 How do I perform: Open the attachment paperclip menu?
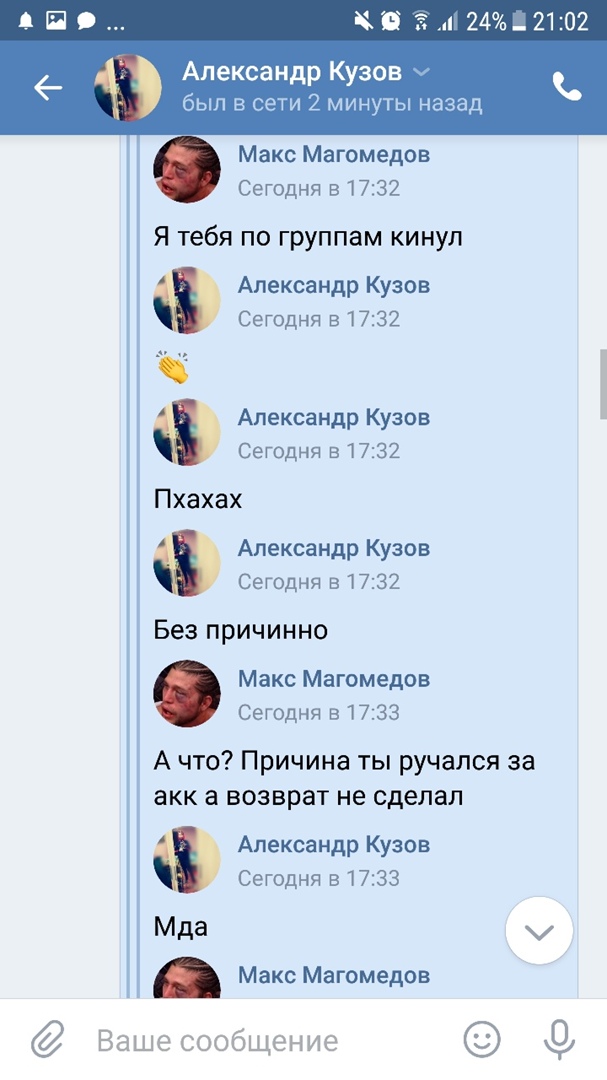click(48, 1039)
